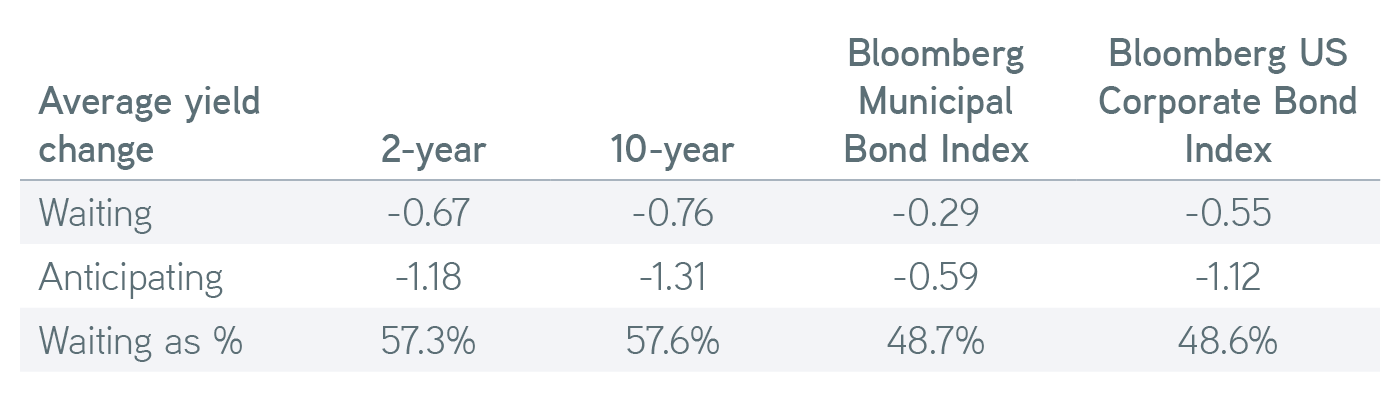Viewport: 1400px width, 400px height.
Task: Click the 48.6% cell
Action: (1227, 341)
